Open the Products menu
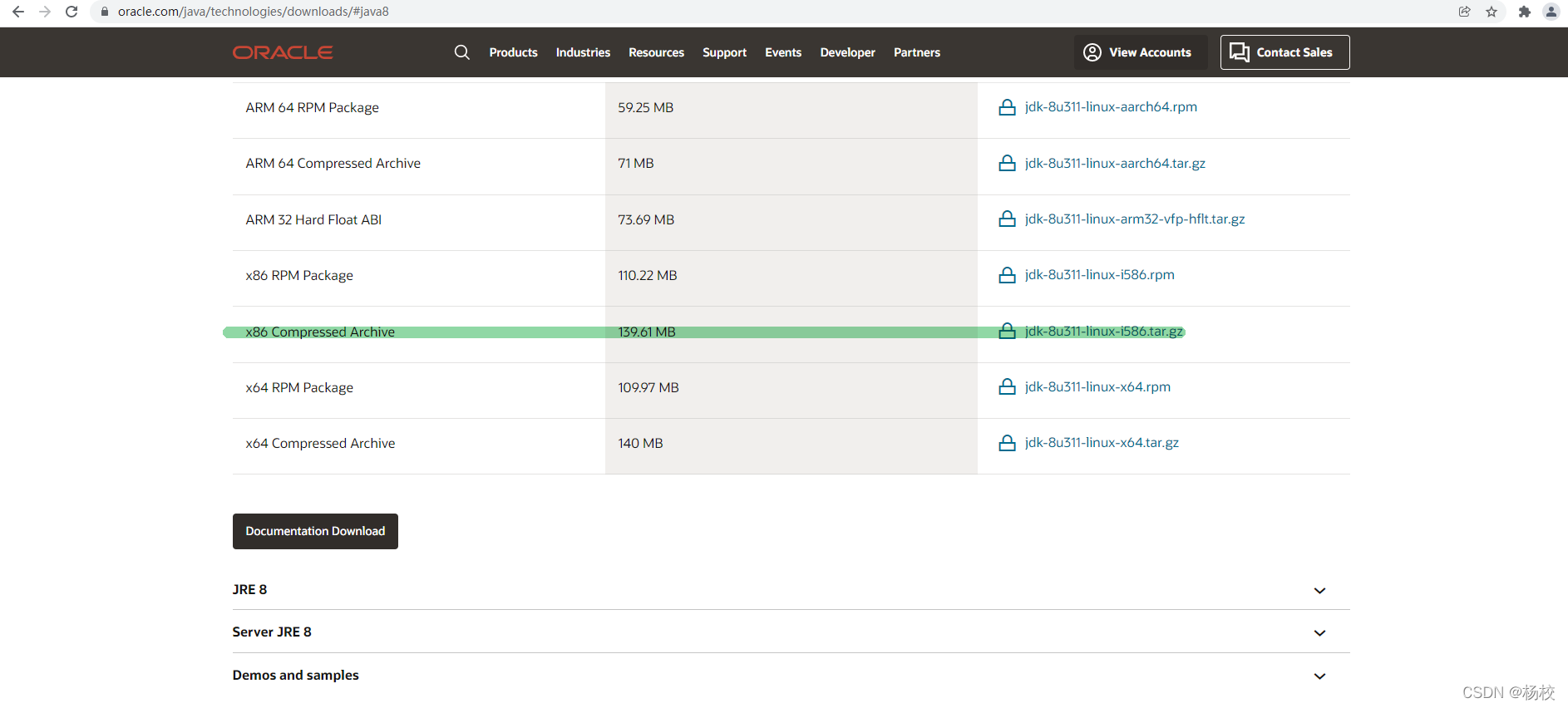 pyautogui.click(x=513, y=52)
